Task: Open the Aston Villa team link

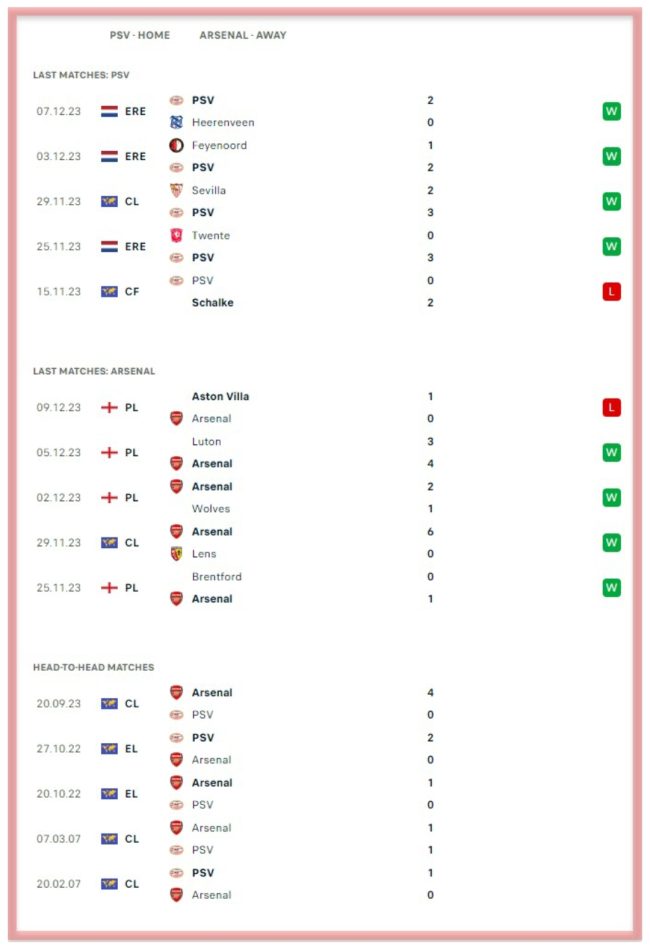Action: (220, 396)
